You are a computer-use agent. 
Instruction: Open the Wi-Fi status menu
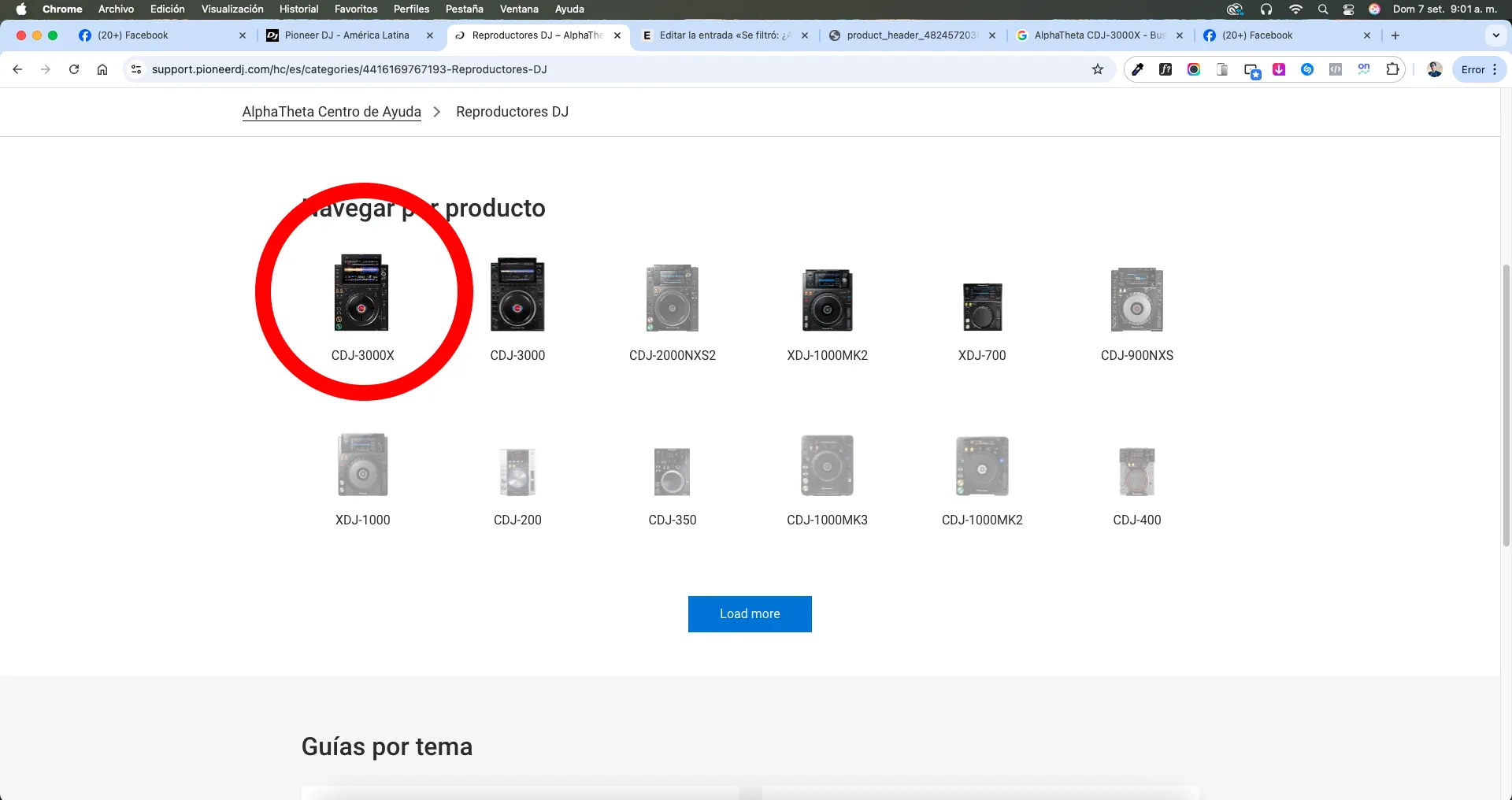(1295, 9)
